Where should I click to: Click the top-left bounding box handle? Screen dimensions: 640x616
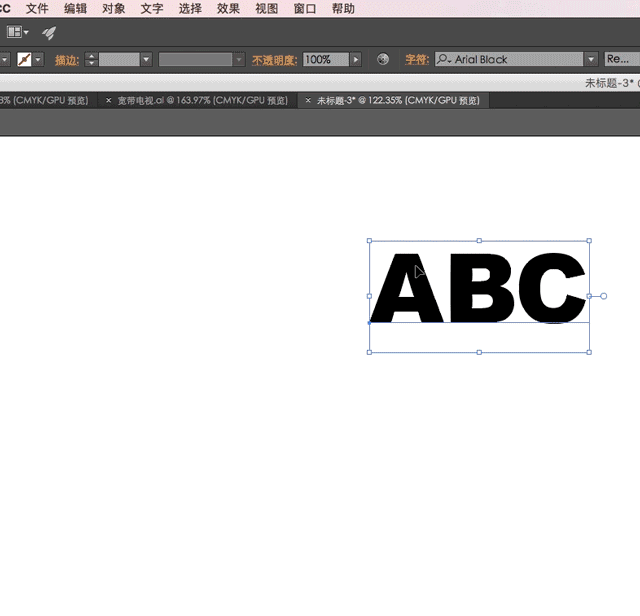tap(369, 241)
